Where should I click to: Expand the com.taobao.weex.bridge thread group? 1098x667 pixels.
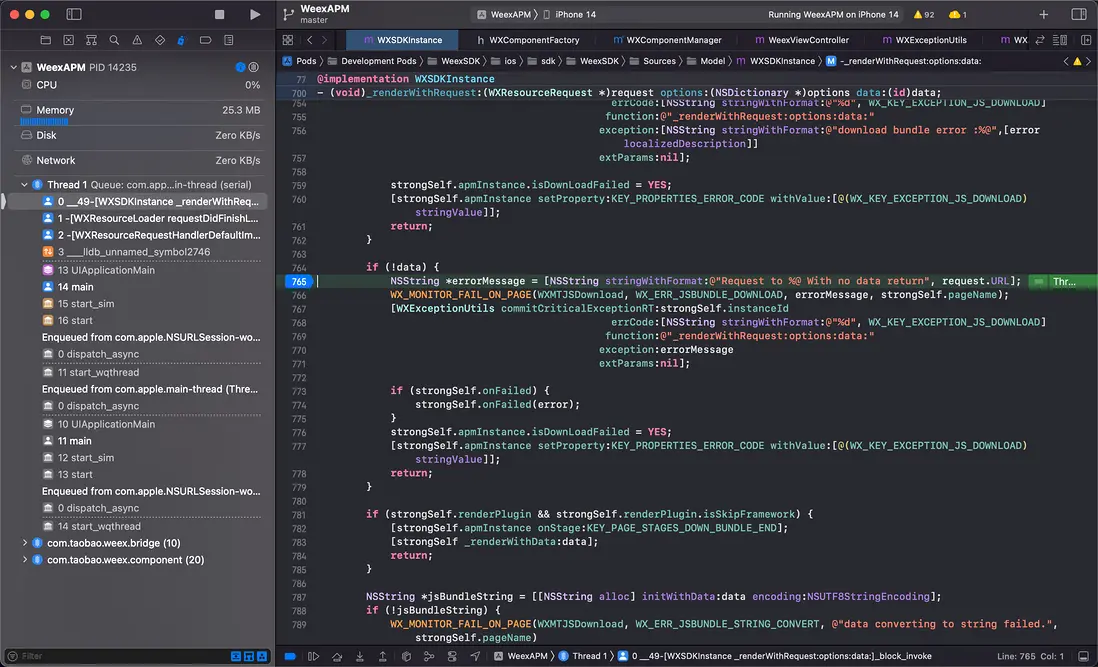coord(25,543)
